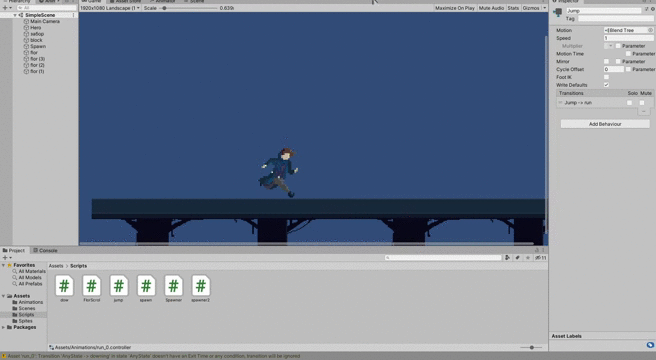Screen dimensions: 656x360
Task: Click the game view Scale slider
Action: click(x=189, y=8)
